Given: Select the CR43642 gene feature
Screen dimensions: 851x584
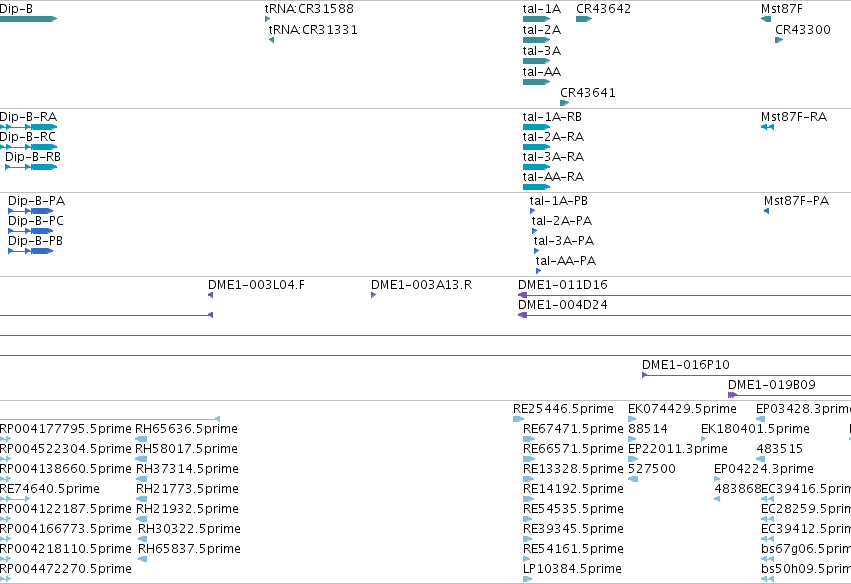Looking at the screenshot, I should (583, 19).
